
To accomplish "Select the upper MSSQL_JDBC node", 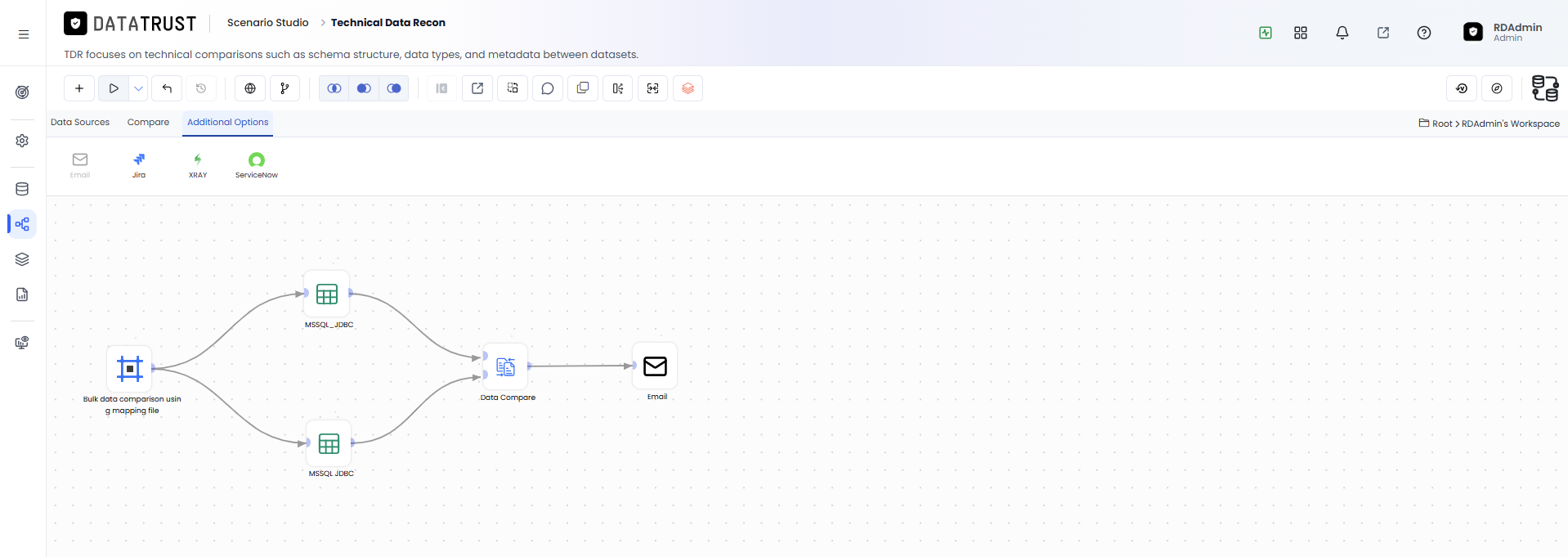I will tap(327, 294).
